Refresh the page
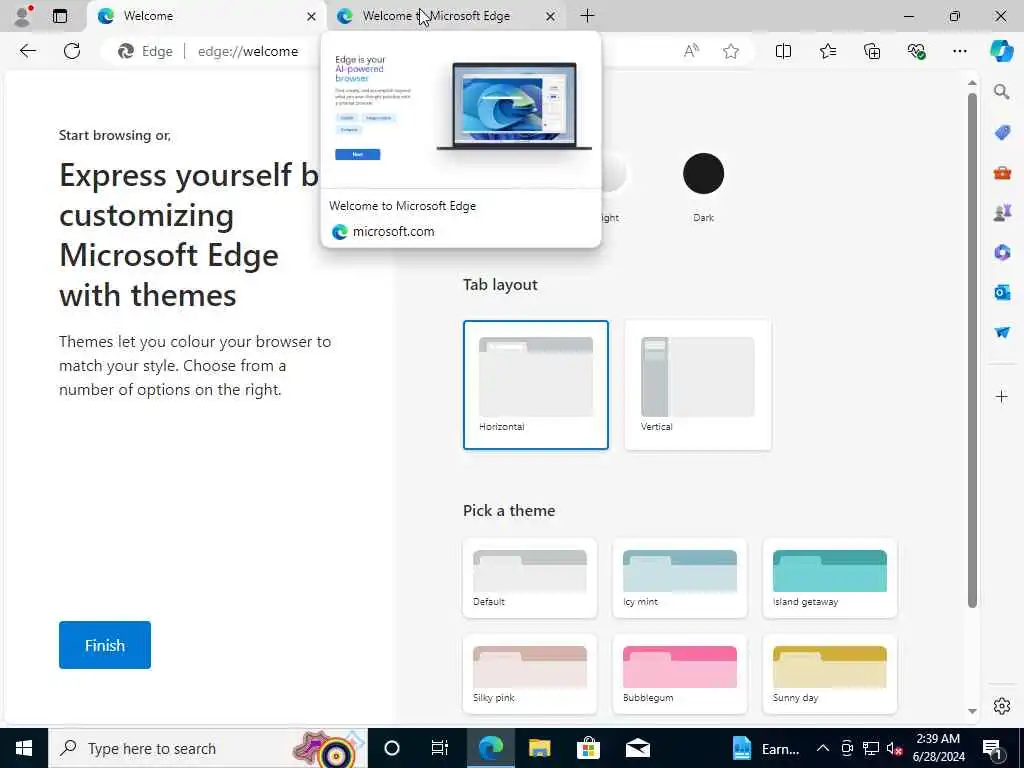 coord(72,51)
